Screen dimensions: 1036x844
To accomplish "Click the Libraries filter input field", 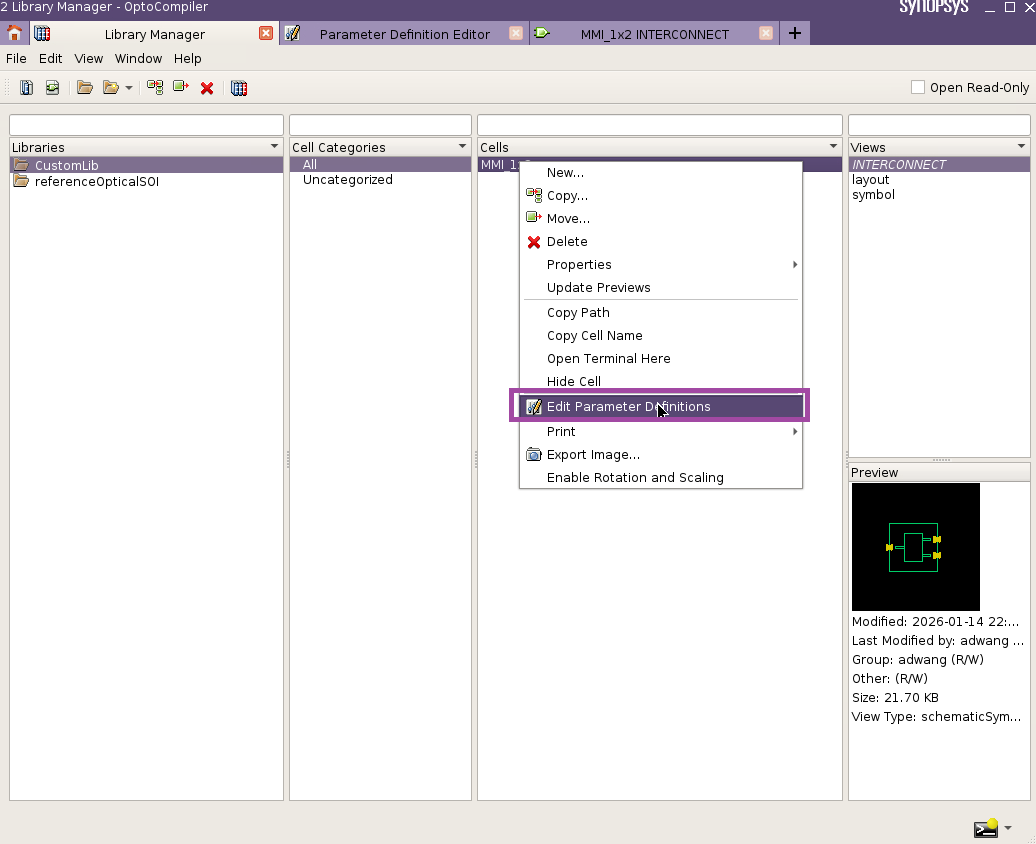I will pyautogui.click(x=146, y=125).
